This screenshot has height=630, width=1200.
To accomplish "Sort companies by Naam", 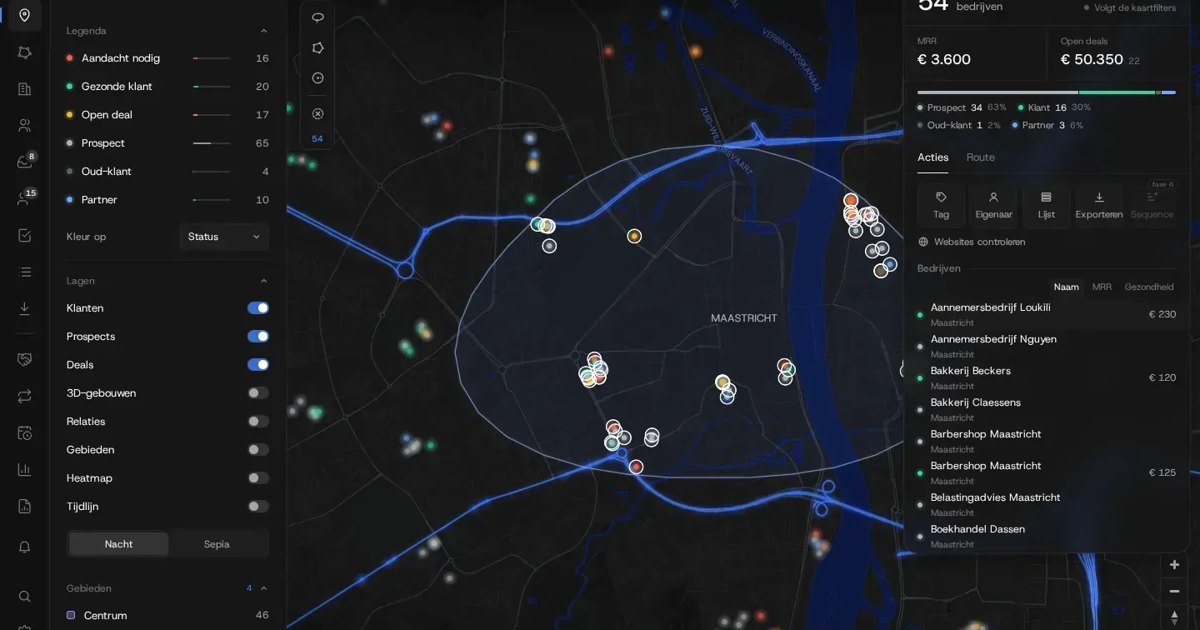I will coord(1067,287).
